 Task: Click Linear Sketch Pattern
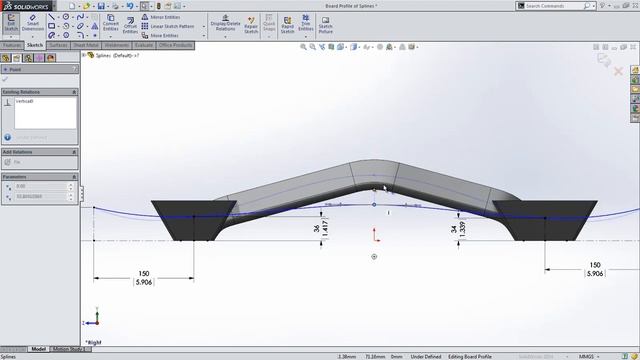pyautogui.click(x=168, y=26)
